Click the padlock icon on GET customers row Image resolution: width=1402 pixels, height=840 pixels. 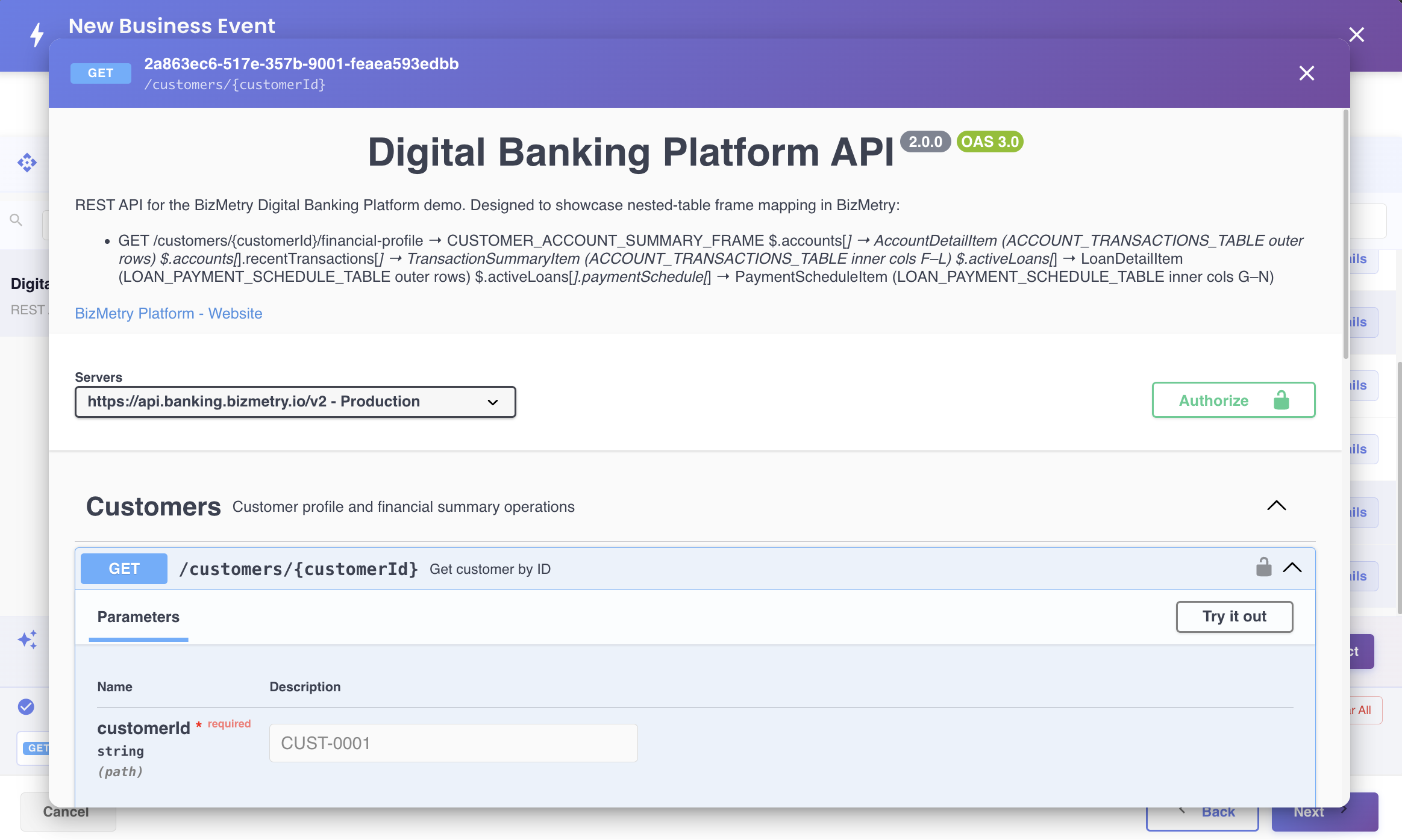click(x=1263, y=567)
